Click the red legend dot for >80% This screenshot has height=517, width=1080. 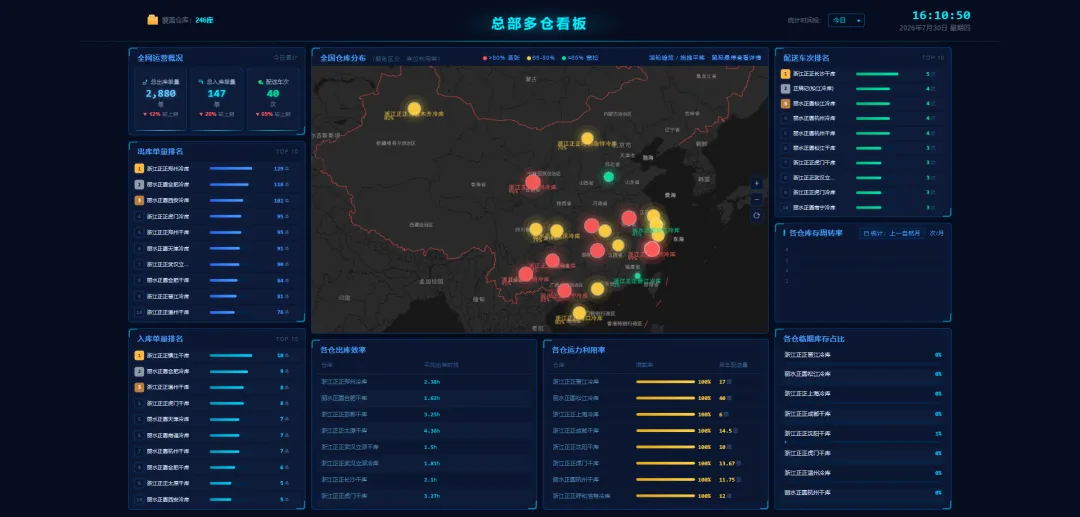click(x=485, y=59)
